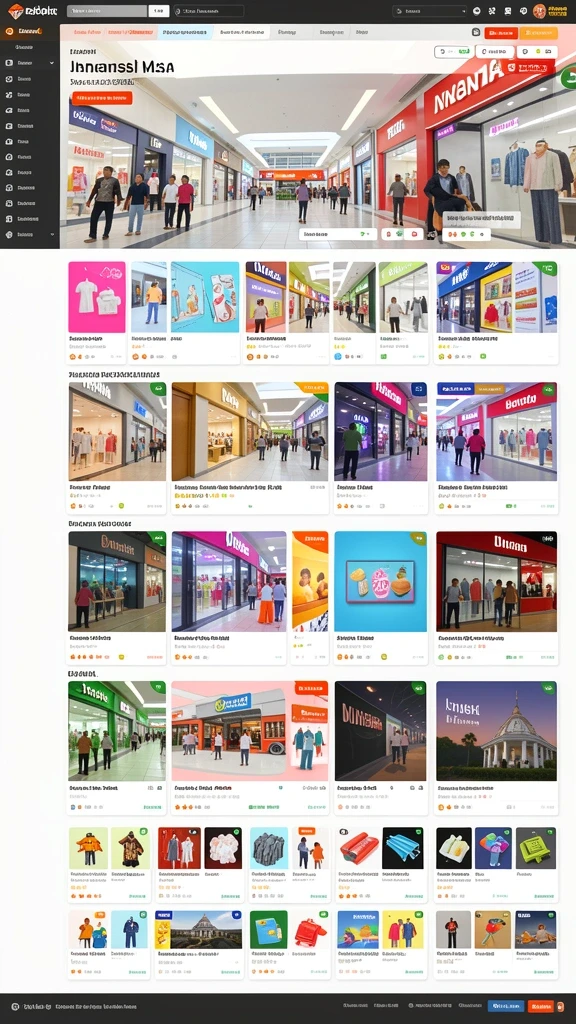
Task: Toggle the pill control with a green indicator
Action: [x=455, y=52]
